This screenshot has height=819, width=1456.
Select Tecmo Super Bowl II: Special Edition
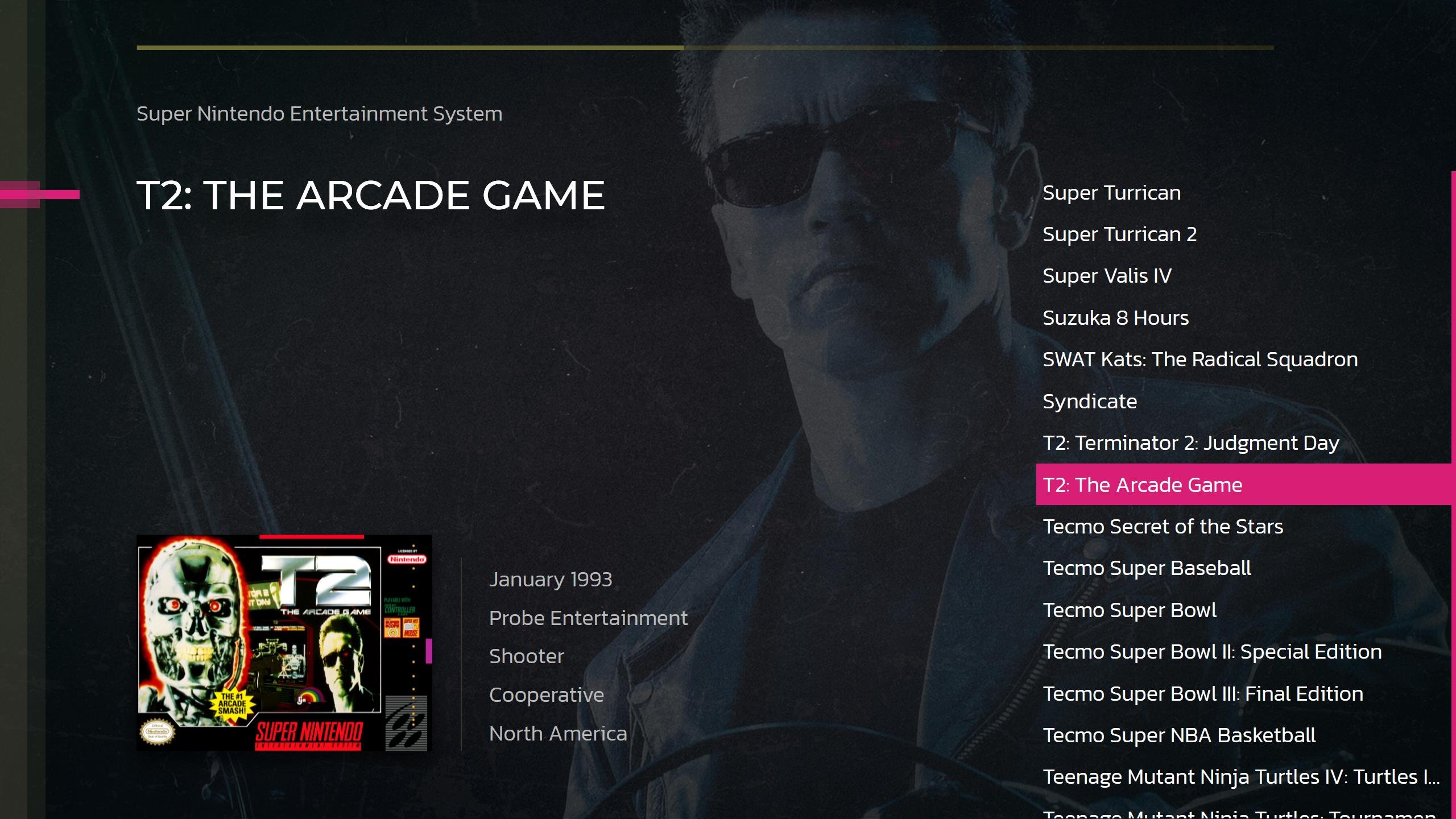point(1212,652)
